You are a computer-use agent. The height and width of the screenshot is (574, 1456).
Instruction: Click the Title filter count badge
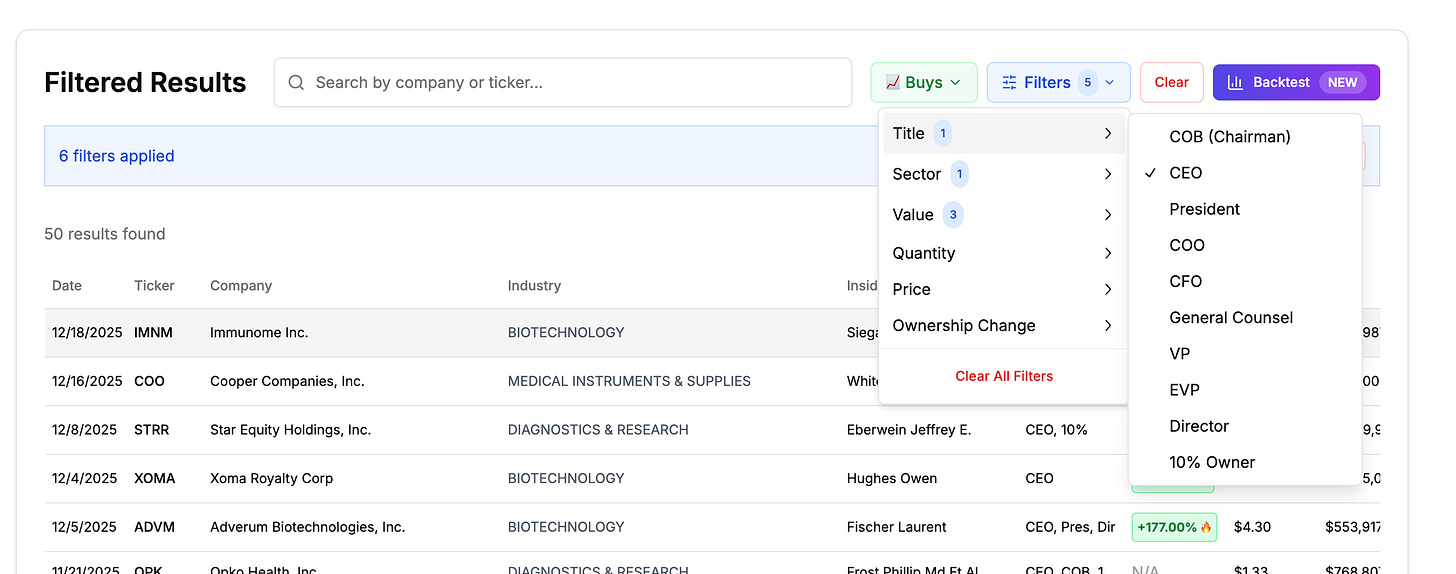point(942,133)
